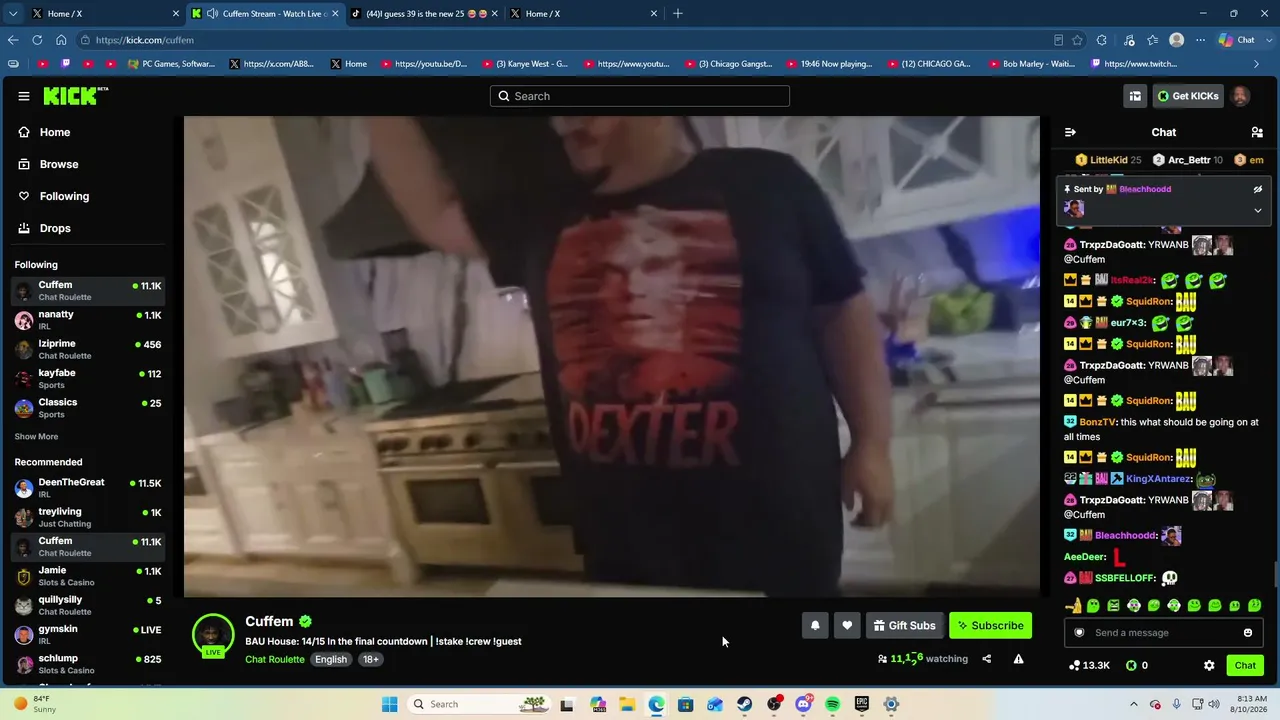Open Iziprime's channel in Following
Image resolution: width=1280 pixels, height=720 pixels.
pyautogui.click(x=88, y=349)
